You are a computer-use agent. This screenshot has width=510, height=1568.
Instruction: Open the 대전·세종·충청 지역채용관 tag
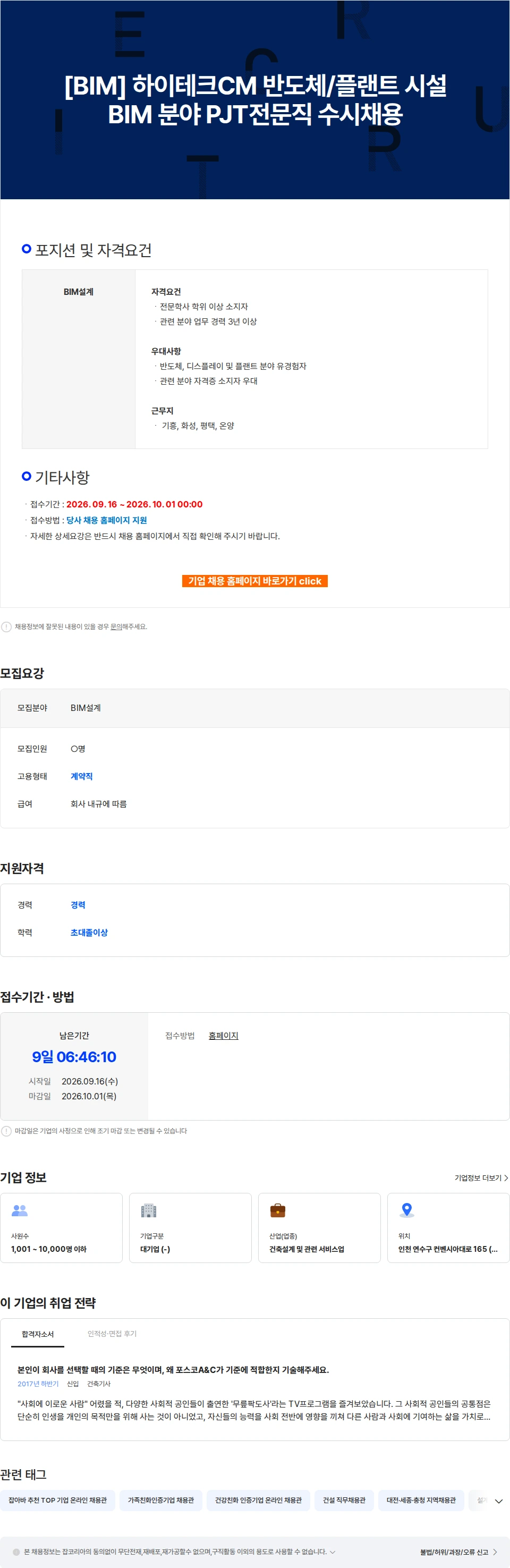(x=421, y=1500)
